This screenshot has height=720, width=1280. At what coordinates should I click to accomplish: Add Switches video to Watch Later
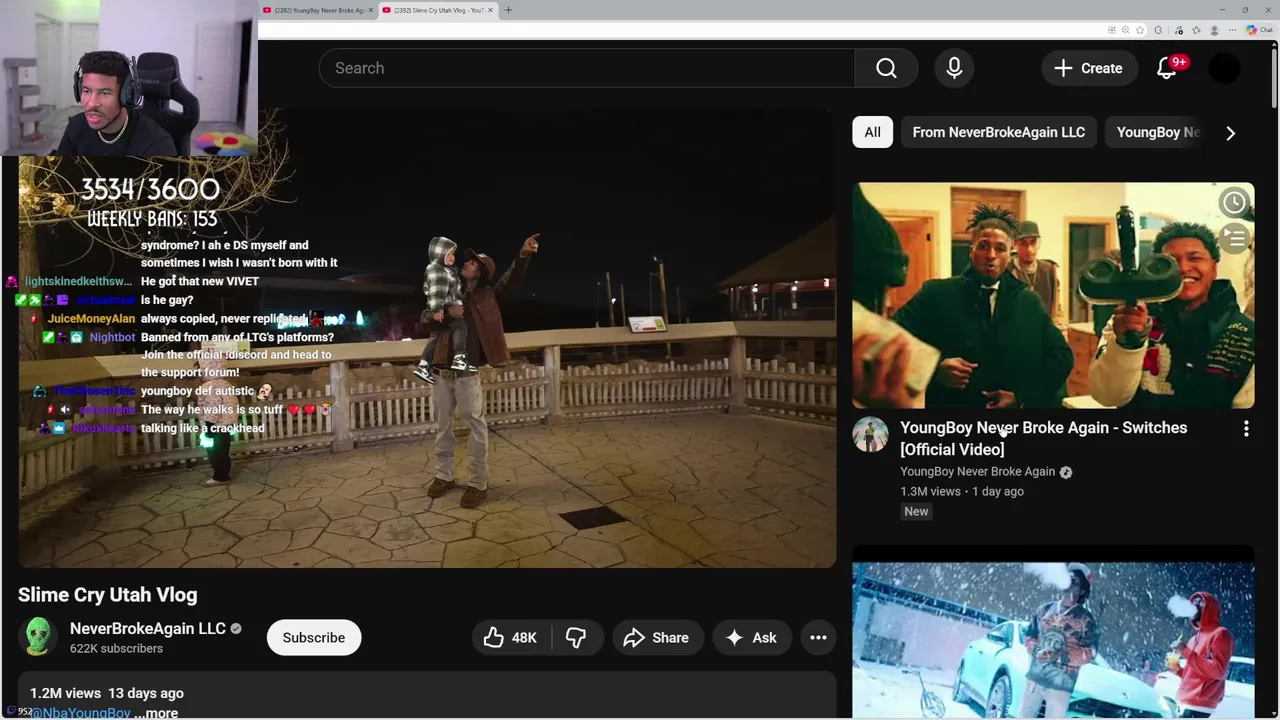pyautogui.click(x=1235, y=202)
